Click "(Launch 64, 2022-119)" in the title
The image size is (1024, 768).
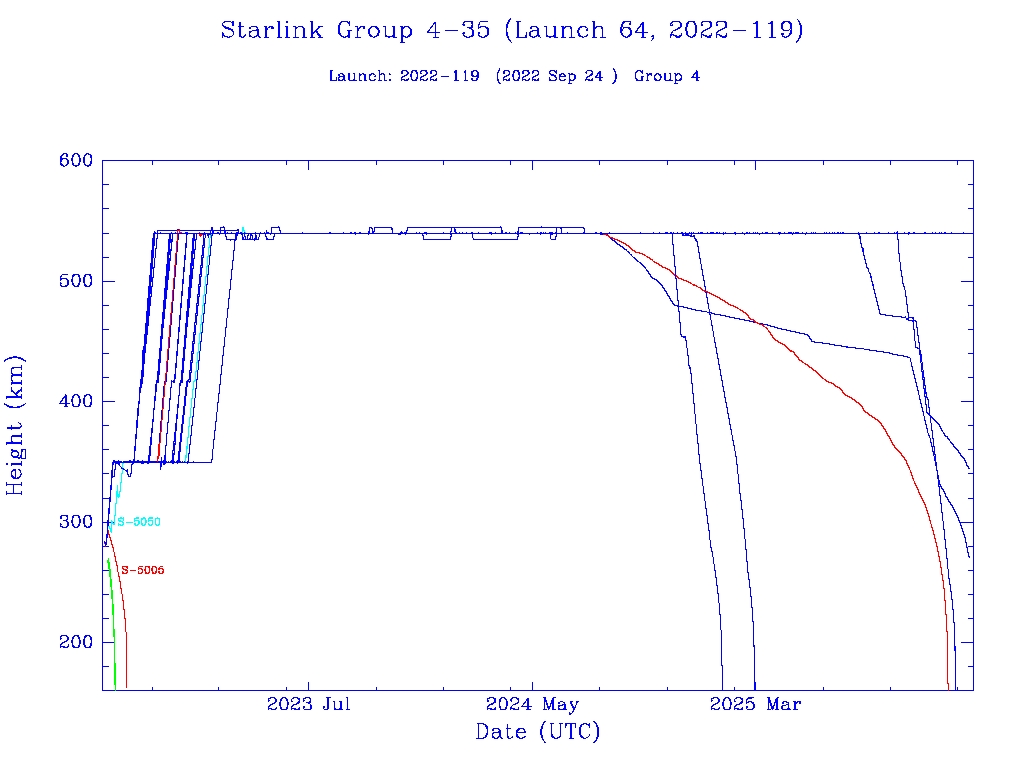pos(653,30)
